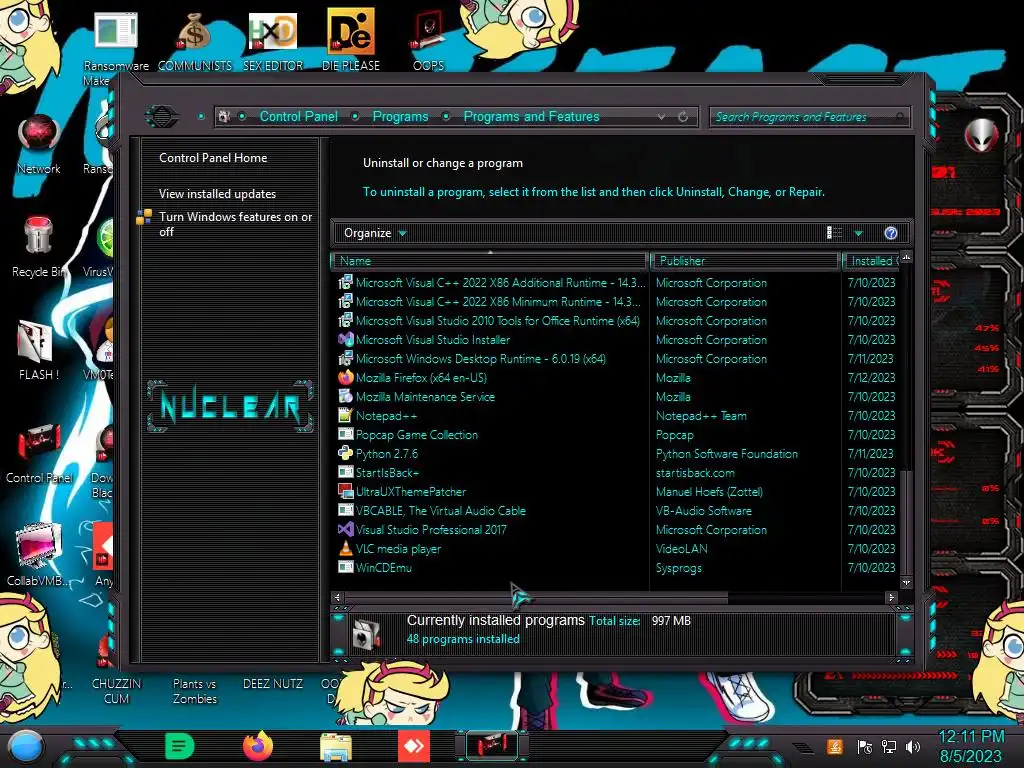The width and height of the screenshot is (1024, 768).
Task: Click the horizontal scrollbar right arrow
Action: 891,597
